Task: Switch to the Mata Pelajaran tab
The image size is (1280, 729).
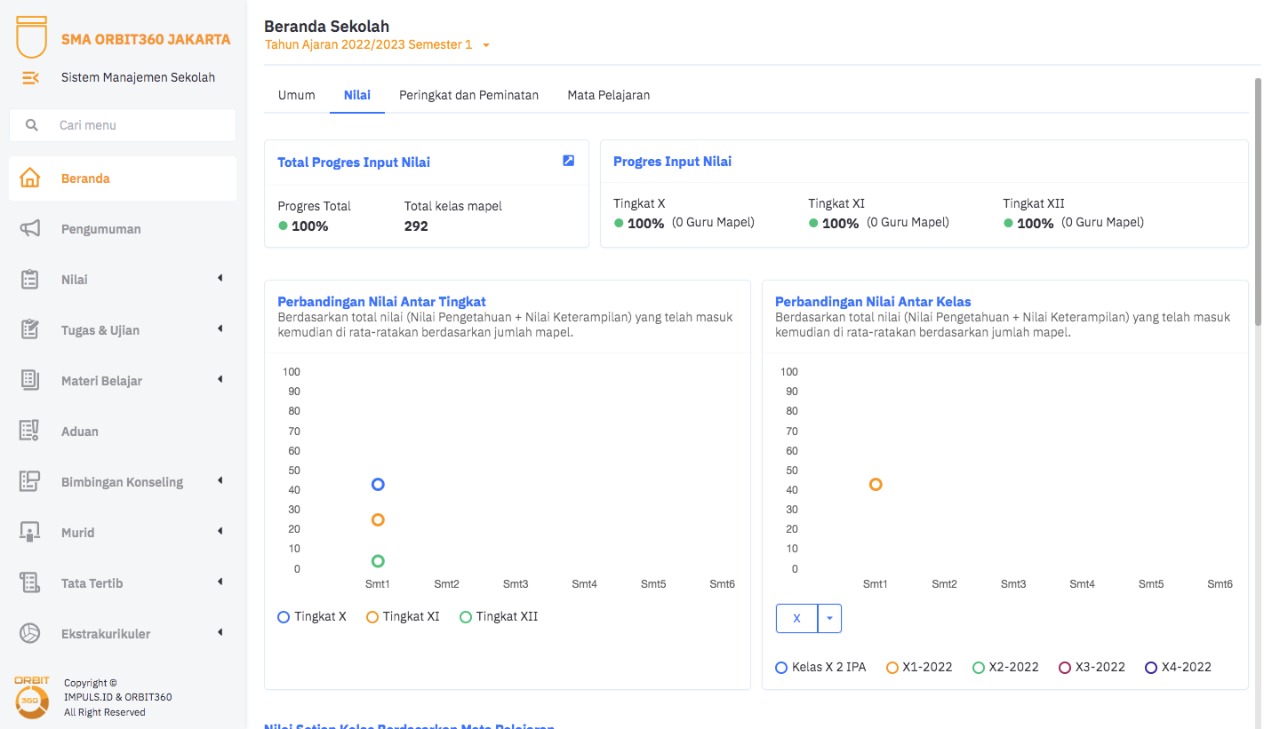Action: click(x=608, y=95)
